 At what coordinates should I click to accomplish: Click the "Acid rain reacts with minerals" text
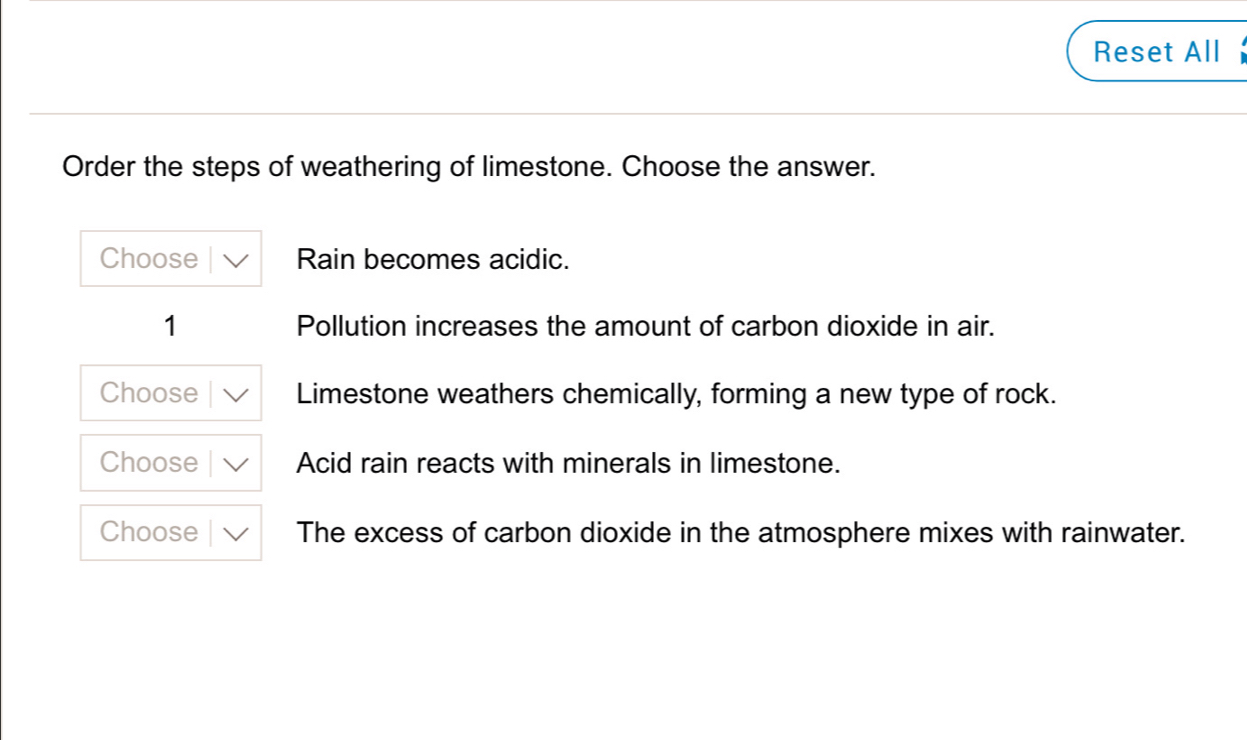click(x=567, y=464)
